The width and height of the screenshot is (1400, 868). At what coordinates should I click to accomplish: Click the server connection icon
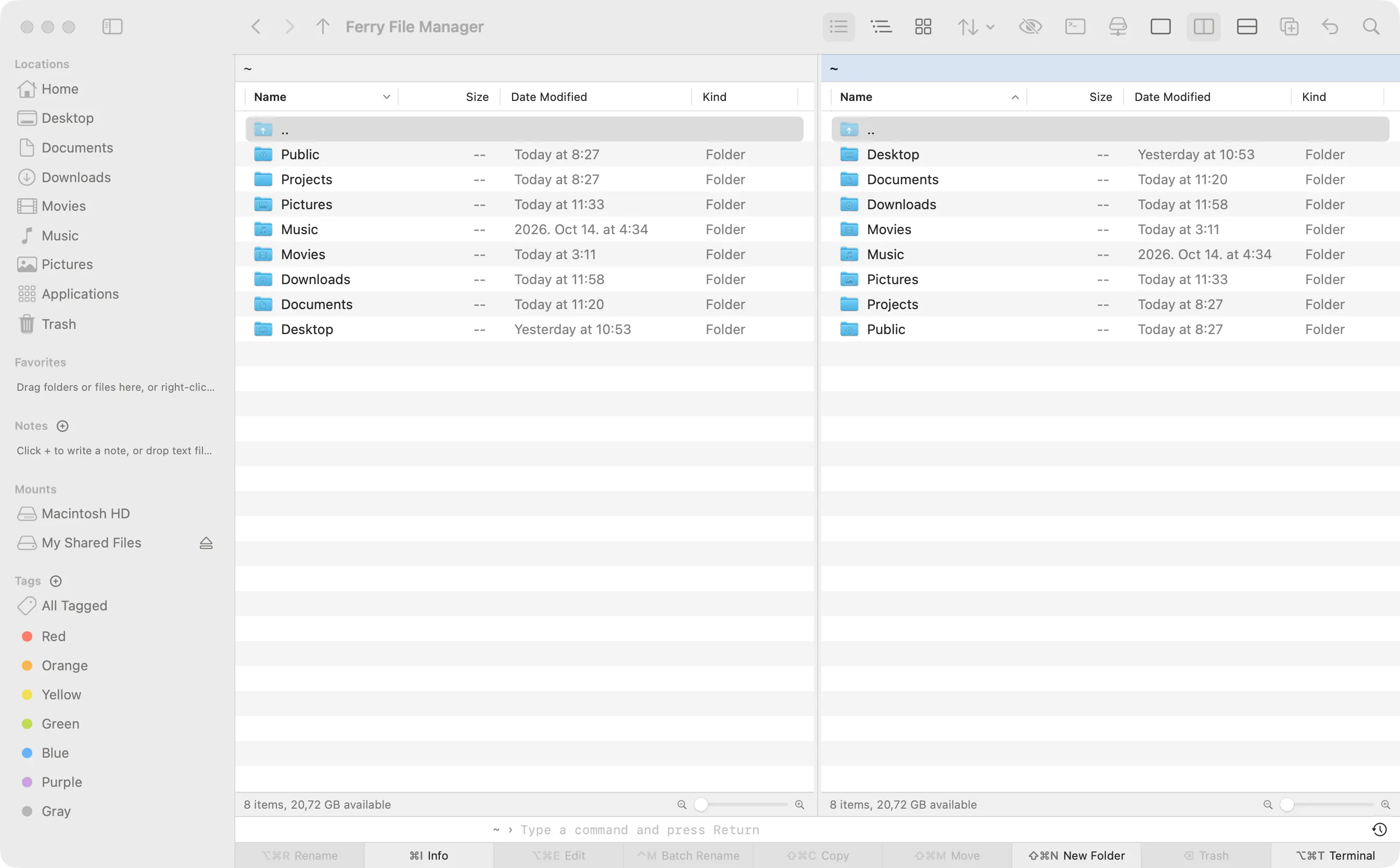coord(1117,27)
